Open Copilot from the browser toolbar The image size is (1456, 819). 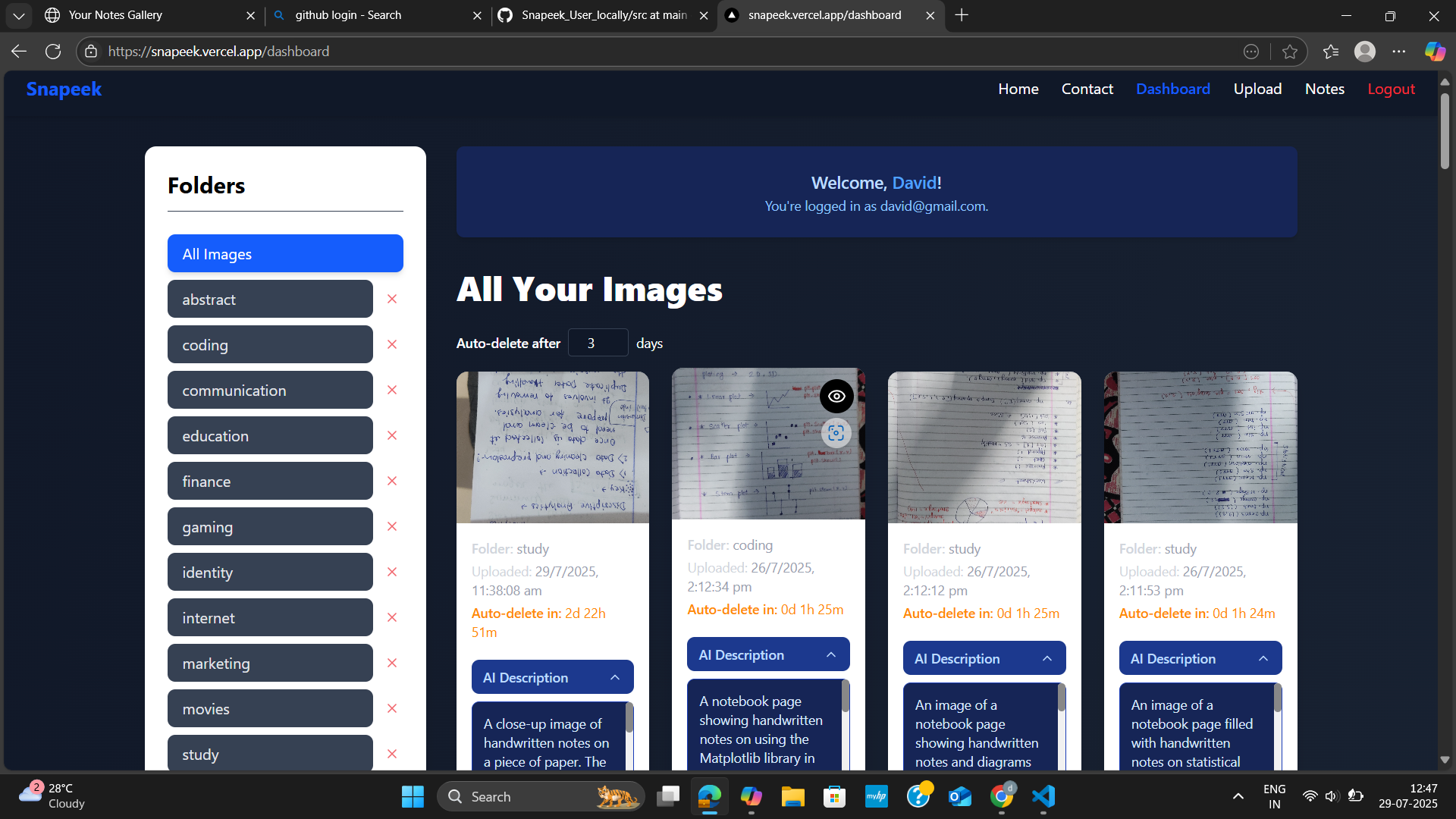pyautogui.click(x=1434, y=51)
